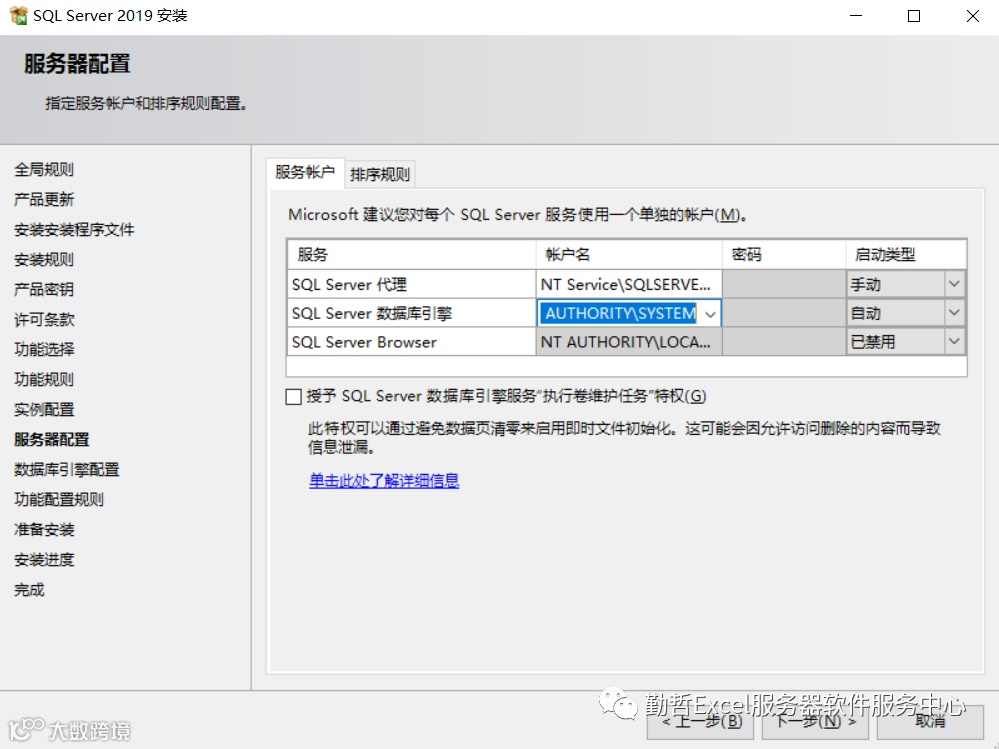Expand the account name dropdown for 数据库引擎
The image size is (999, 749).
[x=710, y=313]
